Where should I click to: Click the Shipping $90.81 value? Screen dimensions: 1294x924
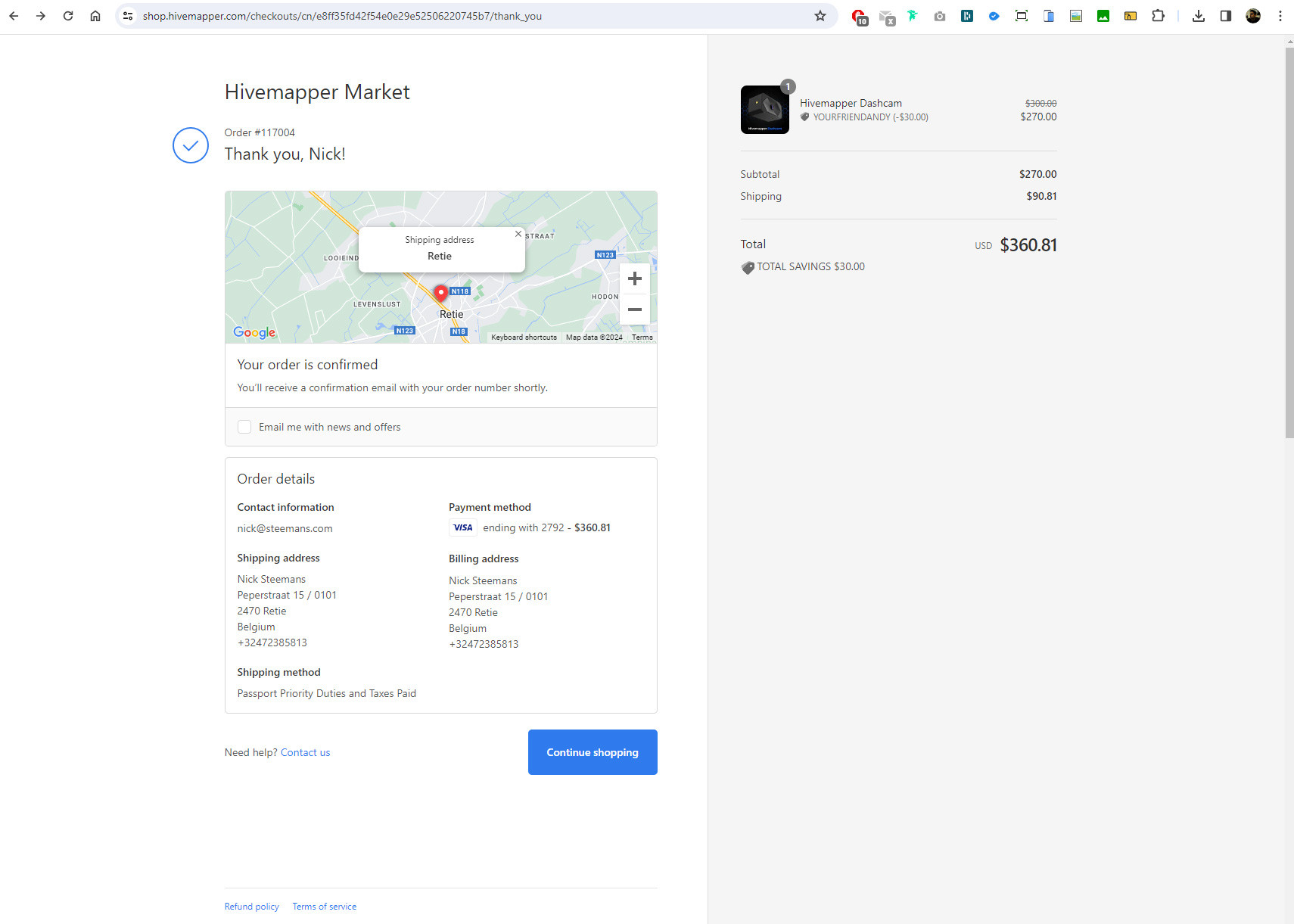1041,196
